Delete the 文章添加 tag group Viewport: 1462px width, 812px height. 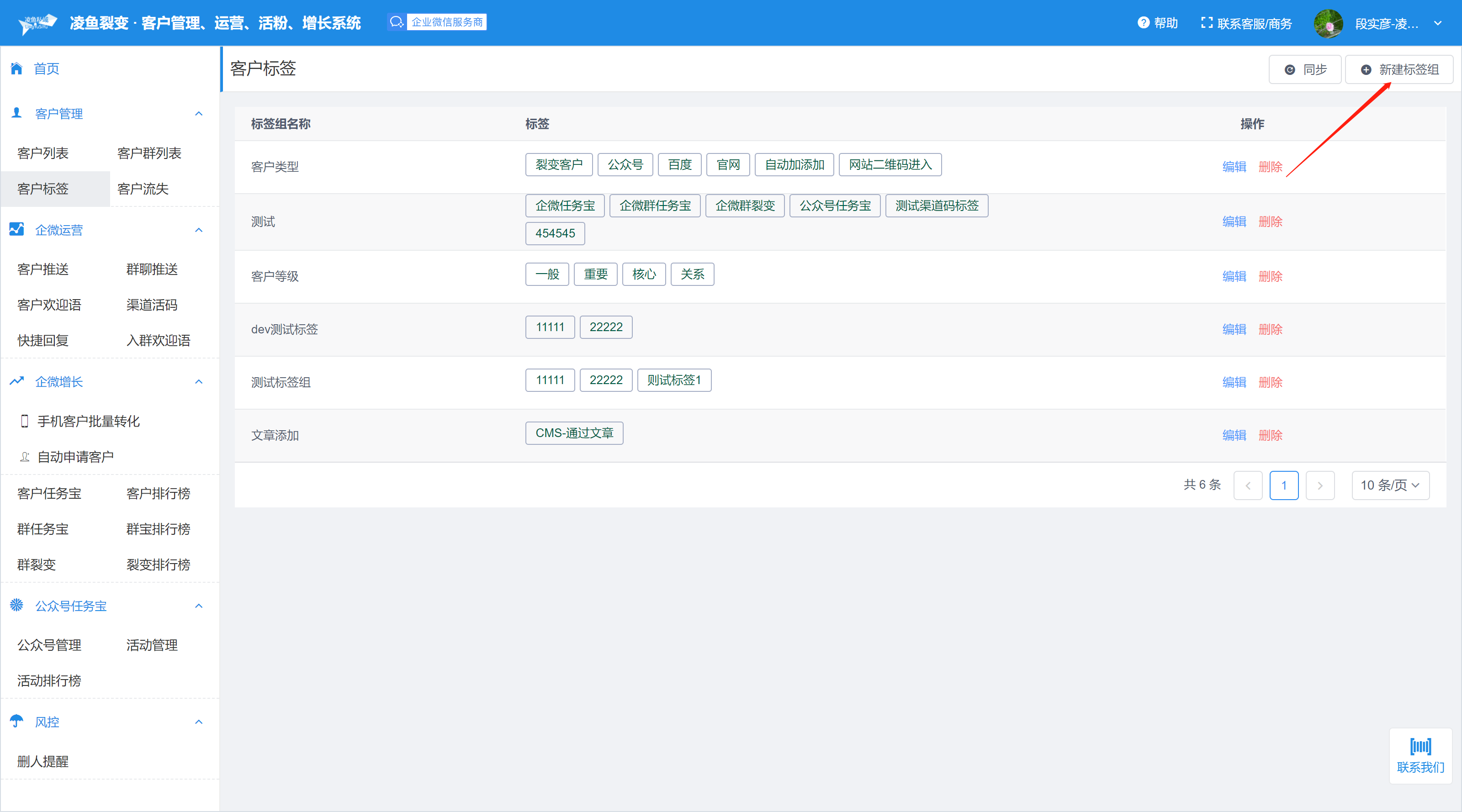[x=1270, y=435]
